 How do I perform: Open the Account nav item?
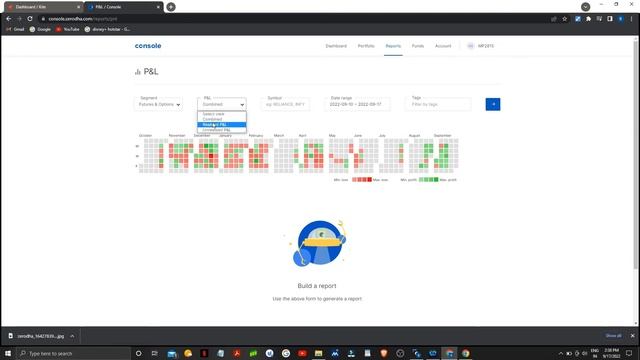[x=443, y=46]
